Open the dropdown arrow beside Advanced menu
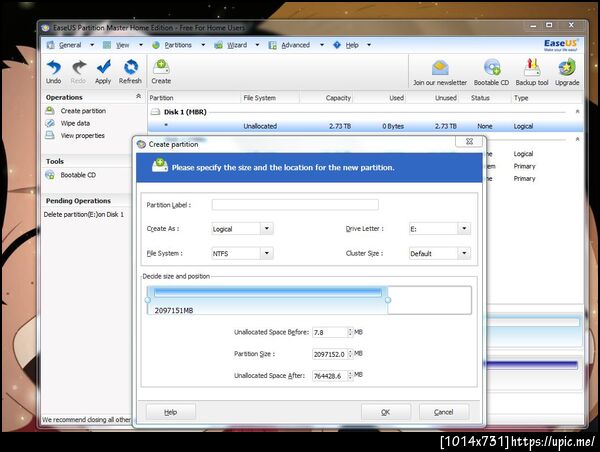600x452 pixels. tap(322, 45)
